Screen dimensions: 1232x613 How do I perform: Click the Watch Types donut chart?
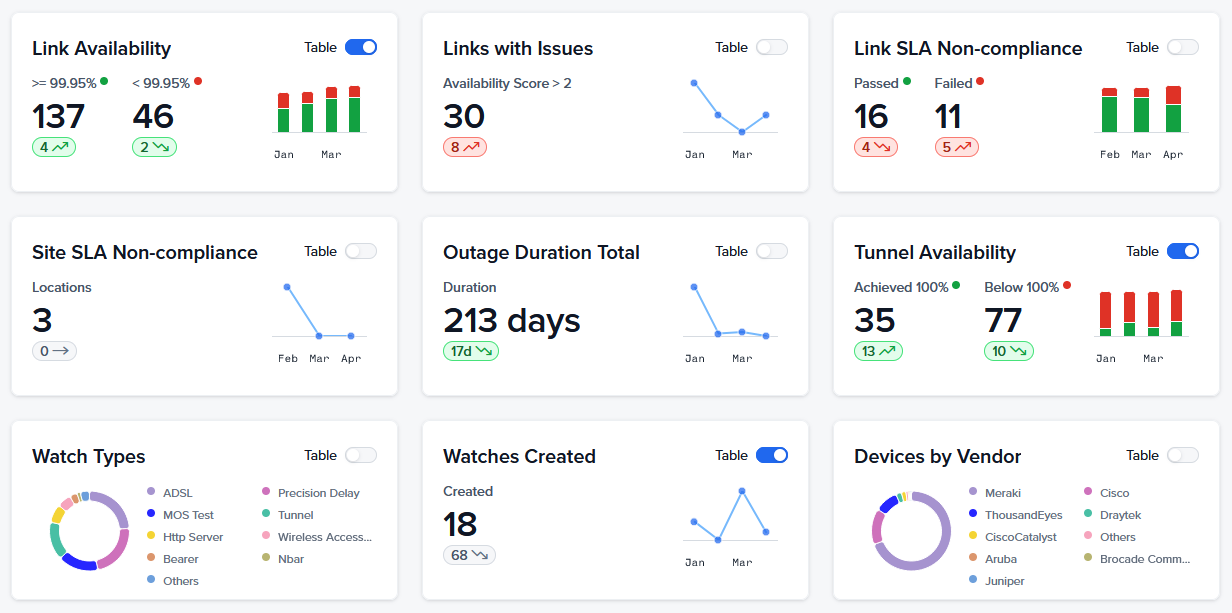90,531
